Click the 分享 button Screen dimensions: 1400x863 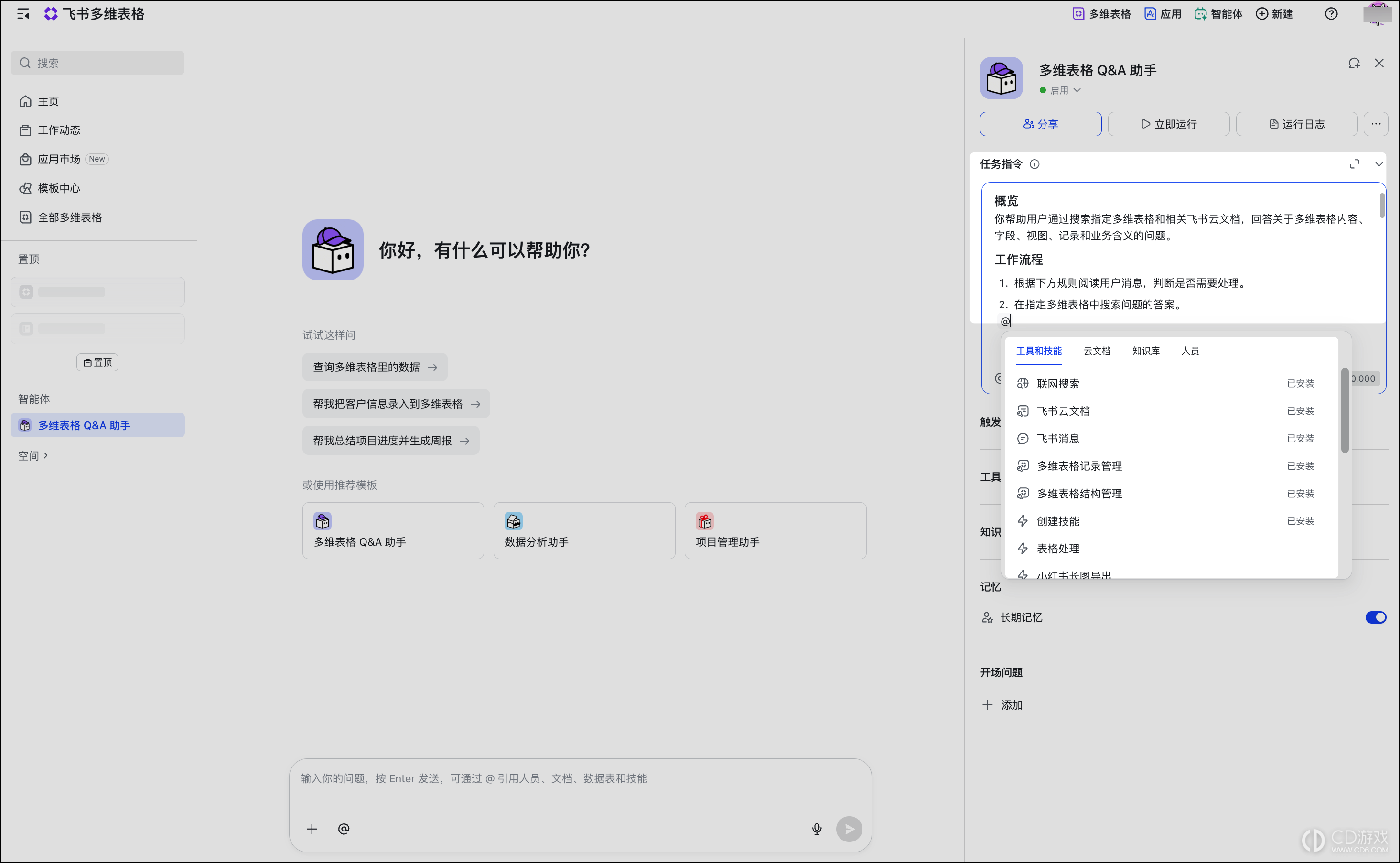(x=1040, y=124)
